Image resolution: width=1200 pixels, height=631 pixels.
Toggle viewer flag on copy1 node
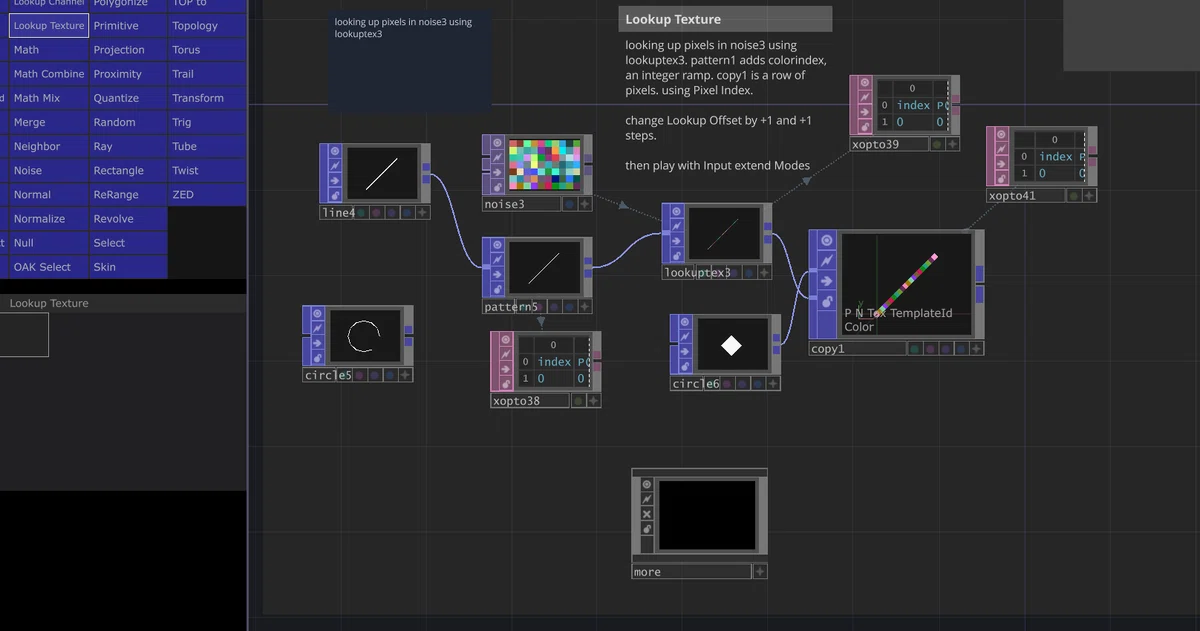(x=827, y=240)
